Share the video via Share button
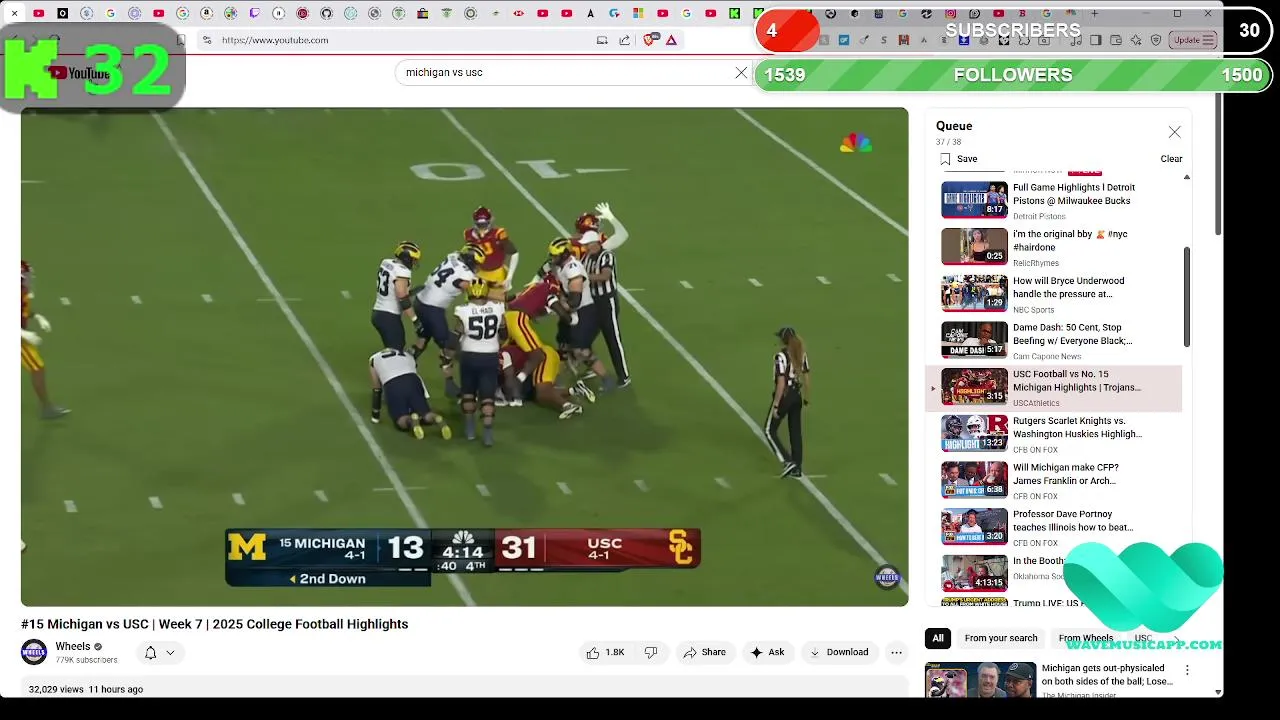1280x720 pixels. point(705,652)
